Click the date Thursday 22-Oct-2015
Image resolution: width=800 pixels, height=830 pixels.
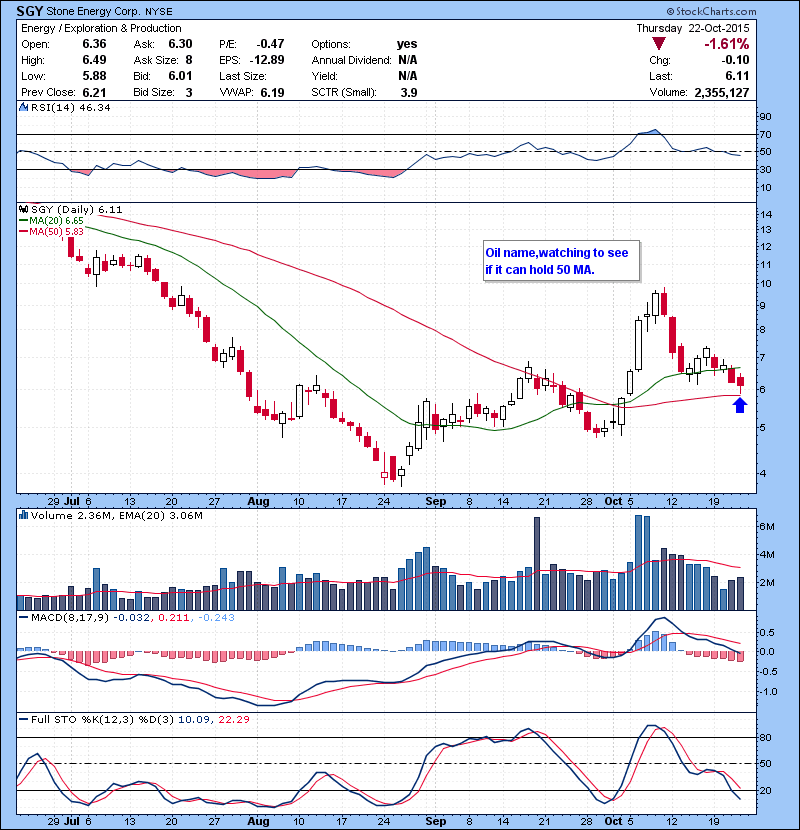(x=693, y=28)
